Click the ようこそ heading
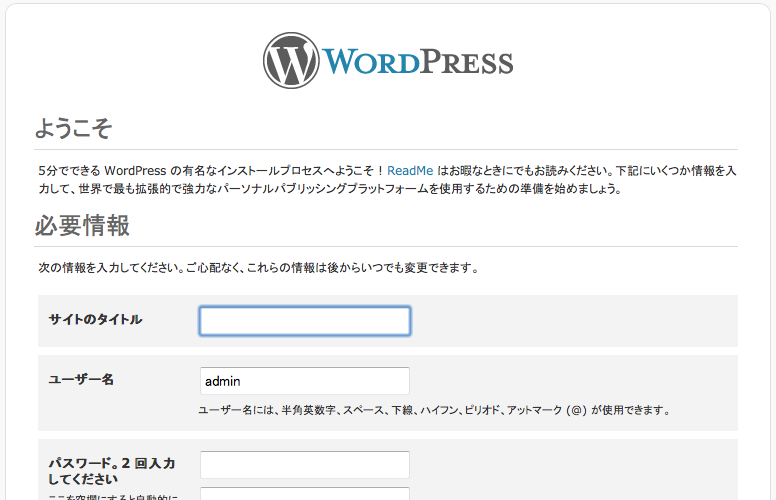776x500 pixels. tap(73, 128)
